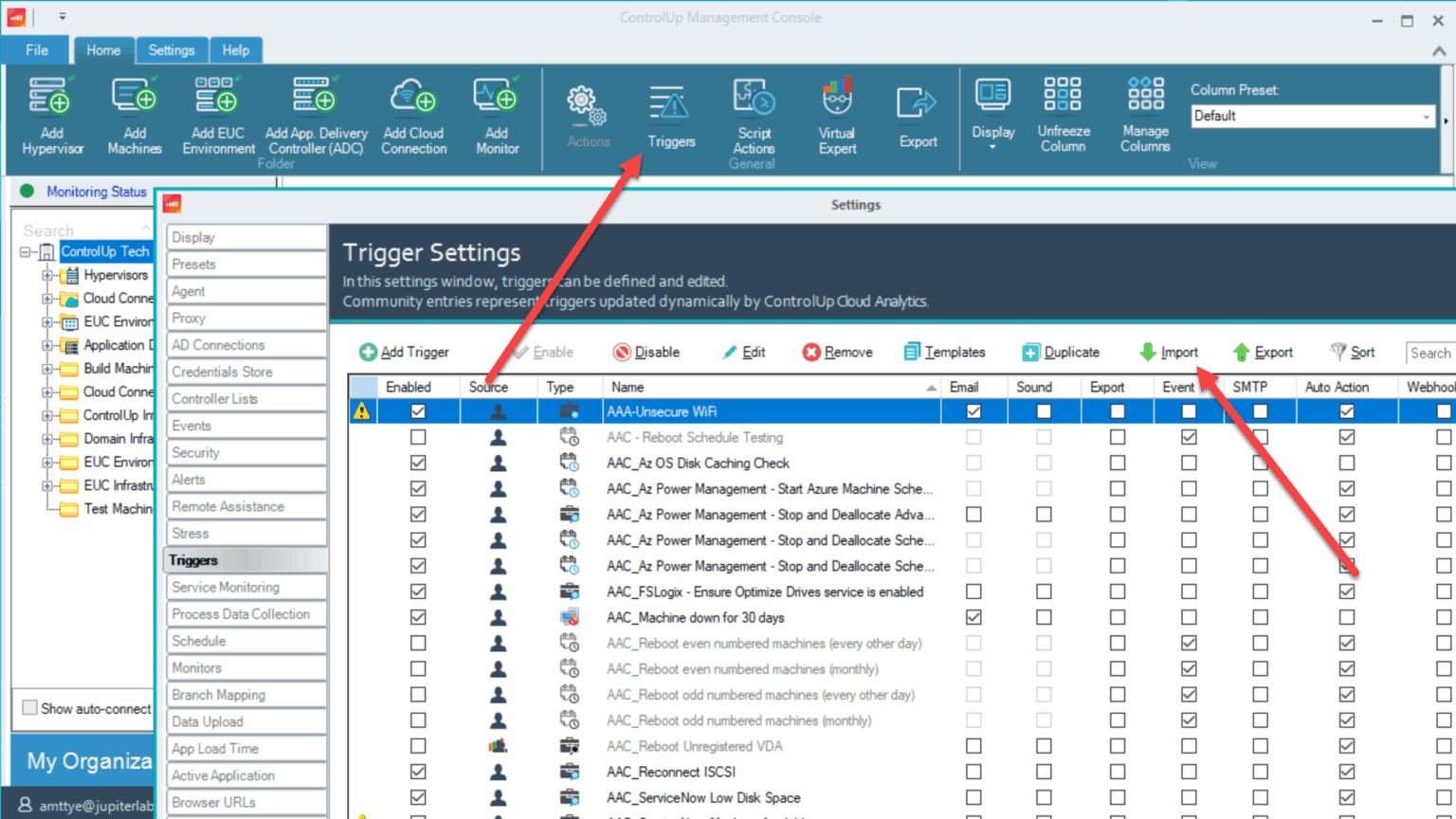Open the Unfreeze Column tool
The height and width of the screenshot is (819, 1456).
(x=1063, y=112)
